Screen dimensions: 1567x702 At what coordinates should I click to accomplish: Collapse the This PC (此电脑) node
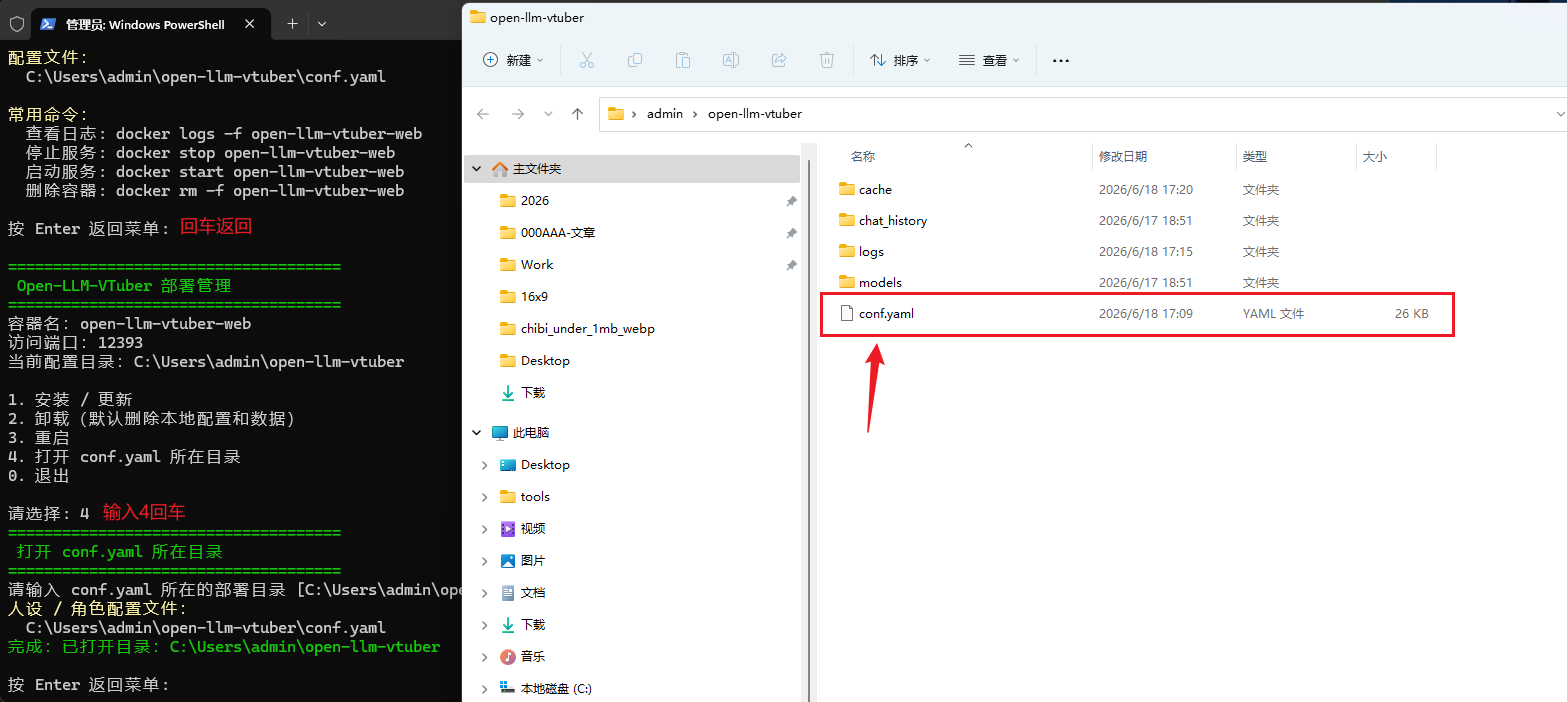pyautogui.click(x=477, y=433)
